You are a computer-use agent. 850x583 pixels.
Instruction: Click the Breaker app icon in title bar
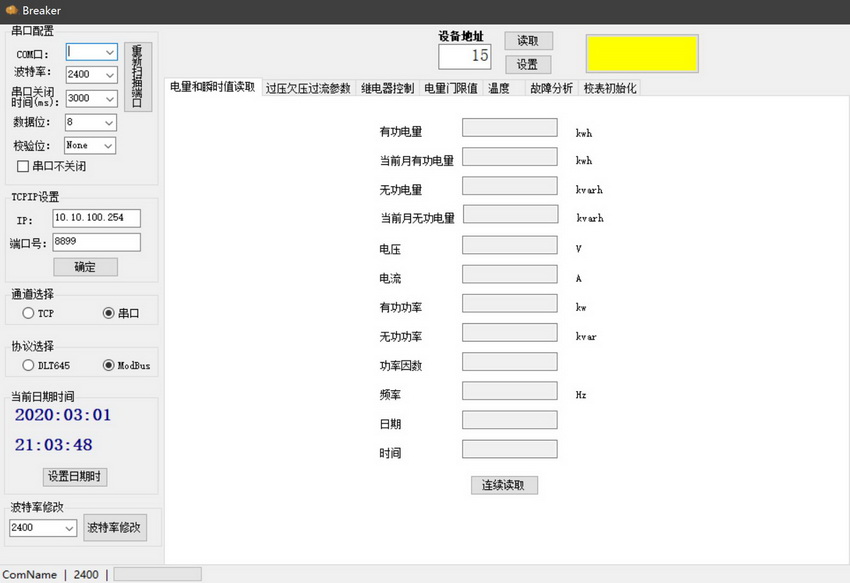pyautogui.click(x=11, y=10)
